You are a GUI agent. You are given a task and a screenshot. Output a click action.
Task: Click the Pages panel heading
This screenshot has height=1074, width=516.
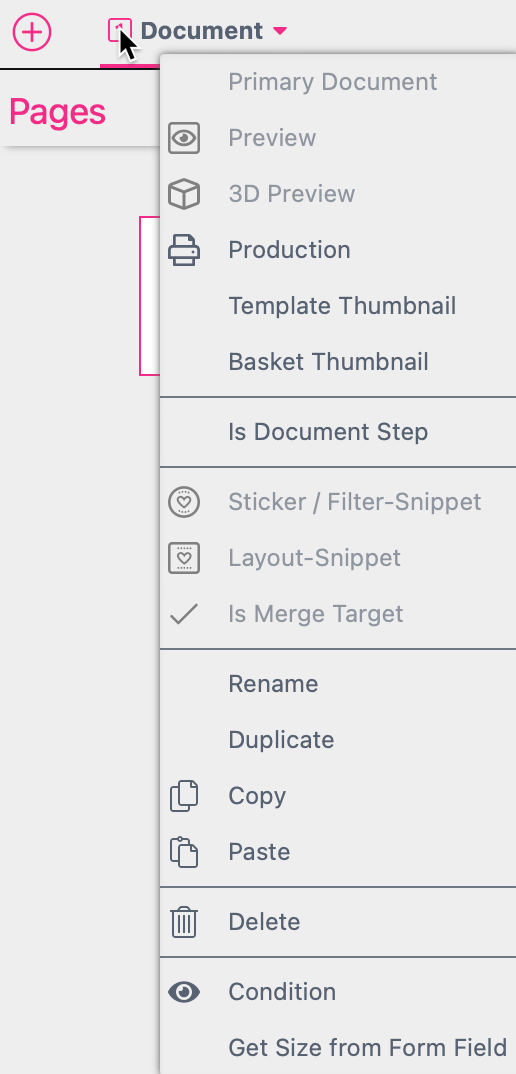tap(58, 112)
